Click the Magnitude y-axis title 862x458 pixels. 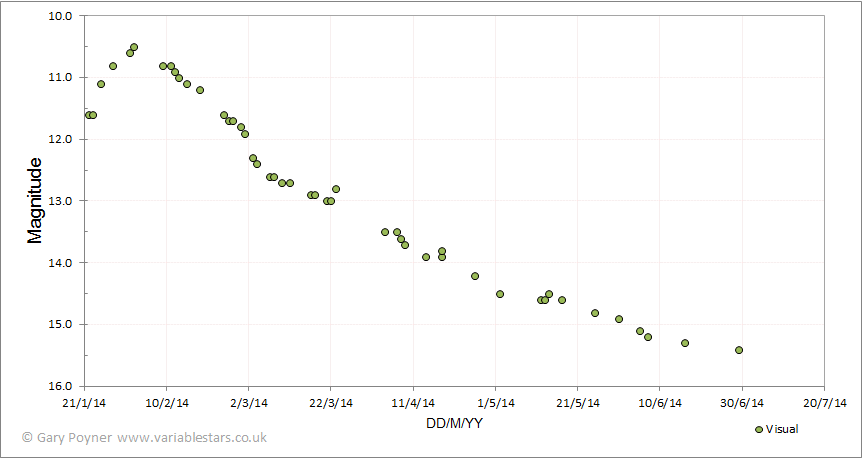pyautogui.click(x=35, y=201)
